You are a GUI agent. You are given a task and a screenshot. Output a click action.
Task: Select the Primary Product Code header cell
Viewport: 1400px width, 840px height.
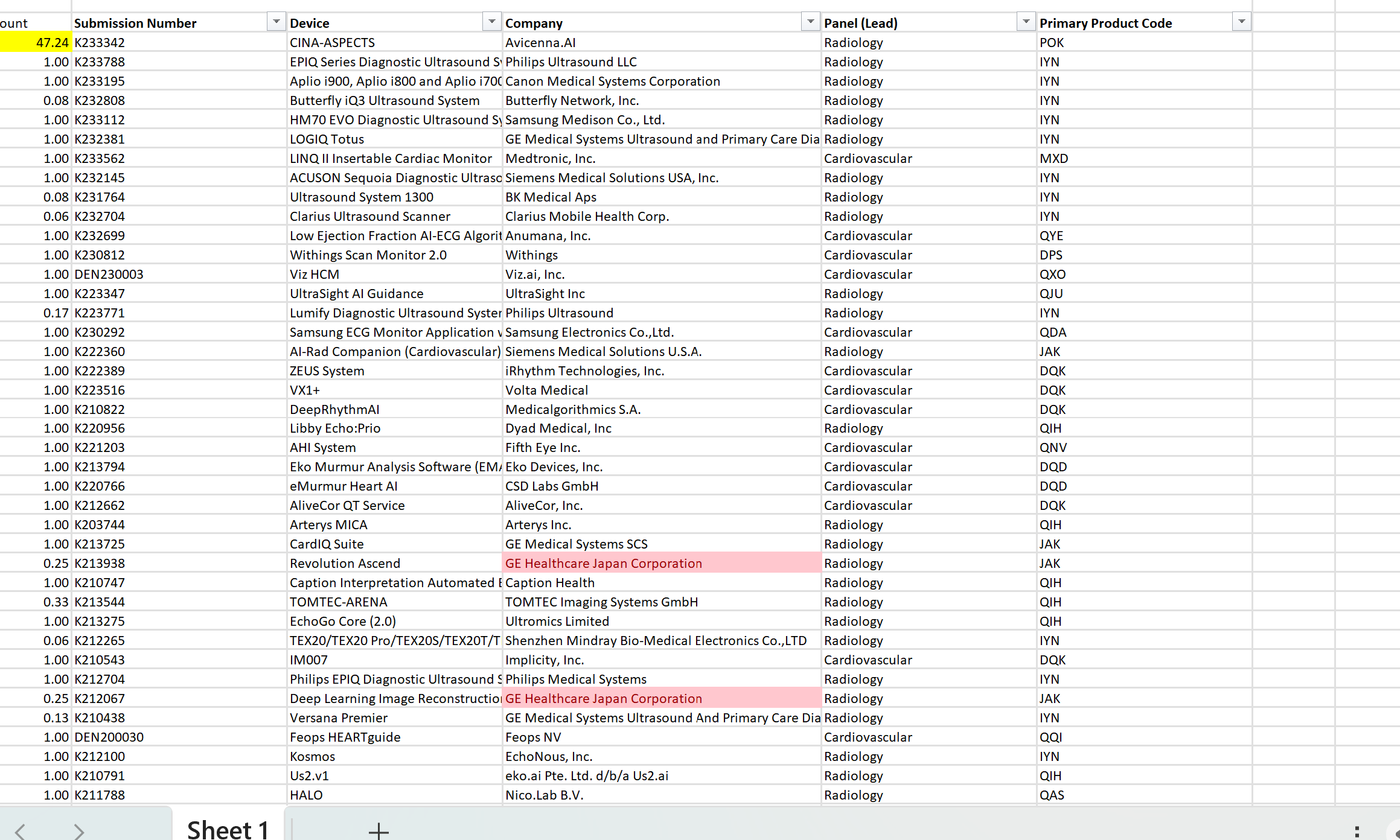click(1145, 23)
